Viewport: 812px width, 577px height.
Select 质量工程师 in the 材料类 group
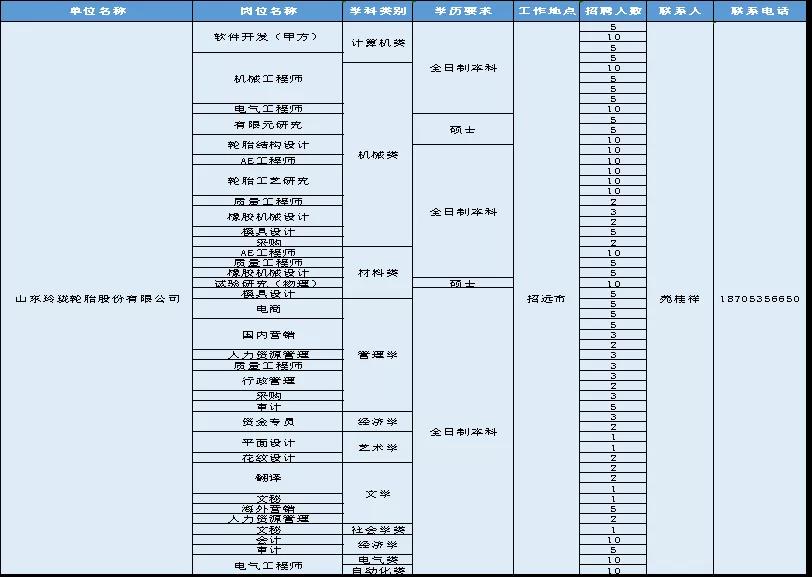coord(268,263)
